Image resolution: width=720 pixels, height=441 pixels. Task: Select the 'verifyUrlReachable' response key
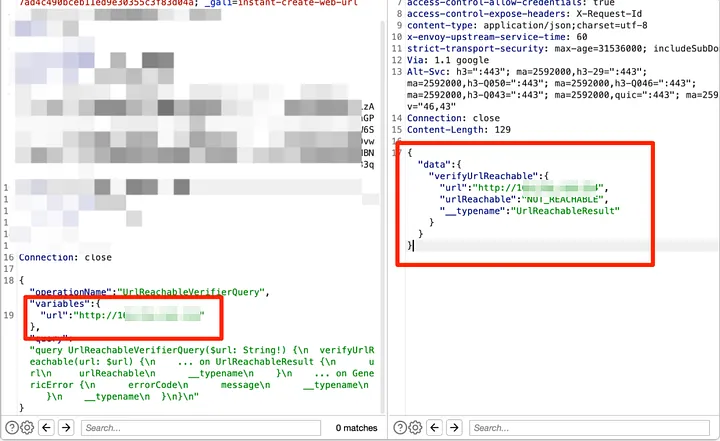[x=484, y=176]
